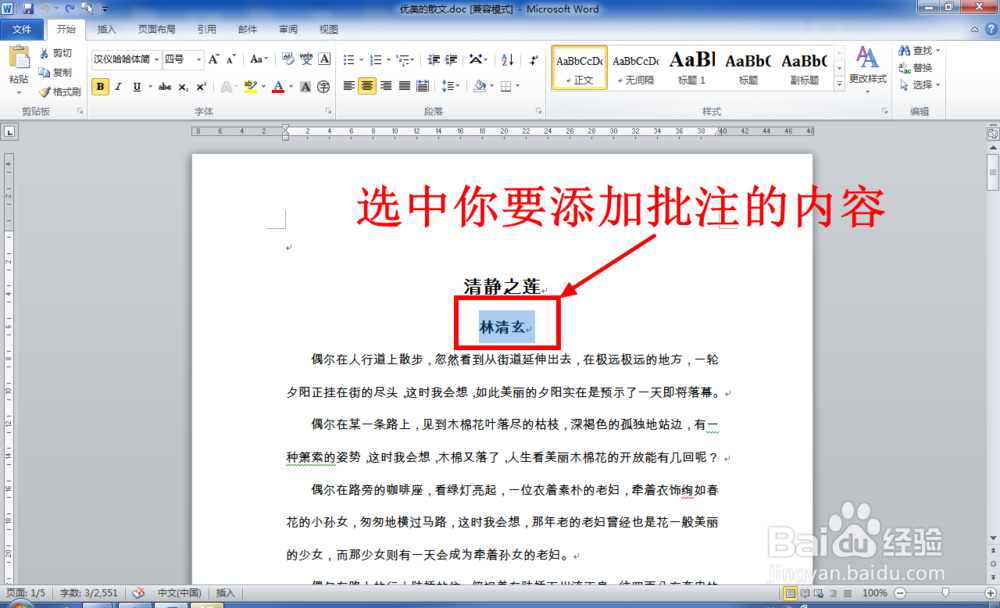Click the text highlight color swatch

[250, 87]
